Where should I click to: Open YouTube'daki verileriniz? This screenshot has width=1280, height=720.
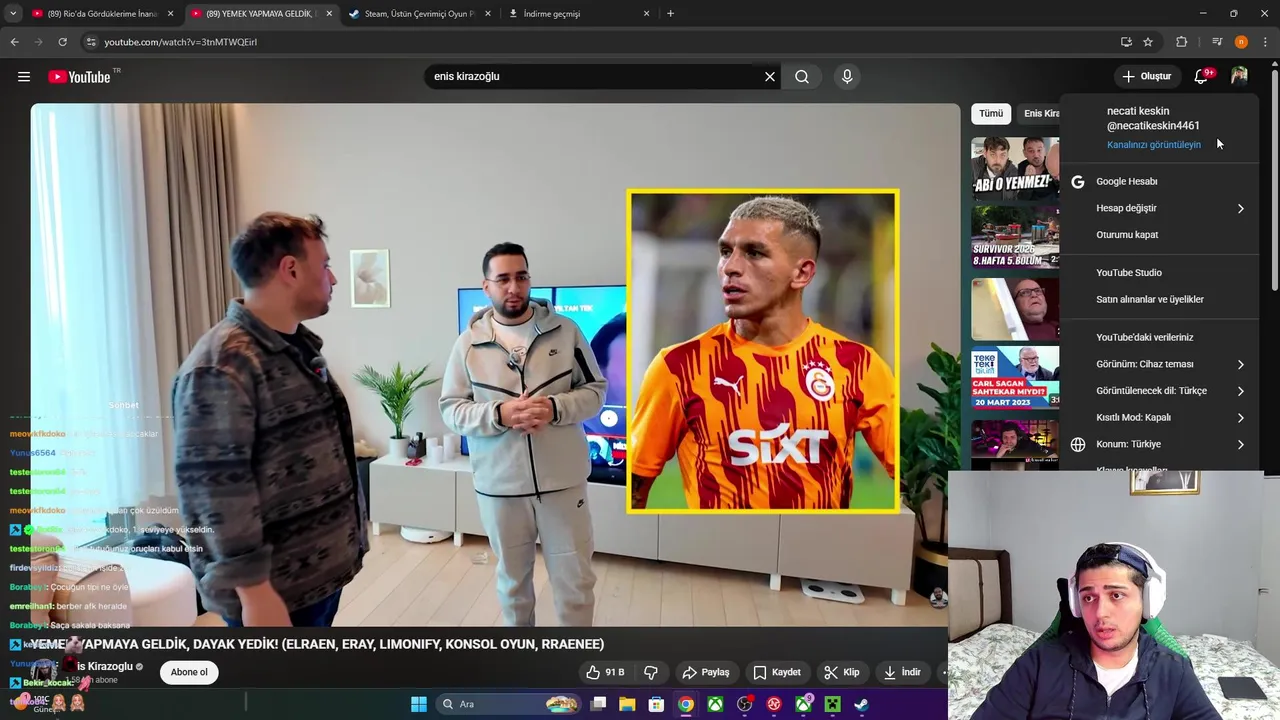(1160, 337)
